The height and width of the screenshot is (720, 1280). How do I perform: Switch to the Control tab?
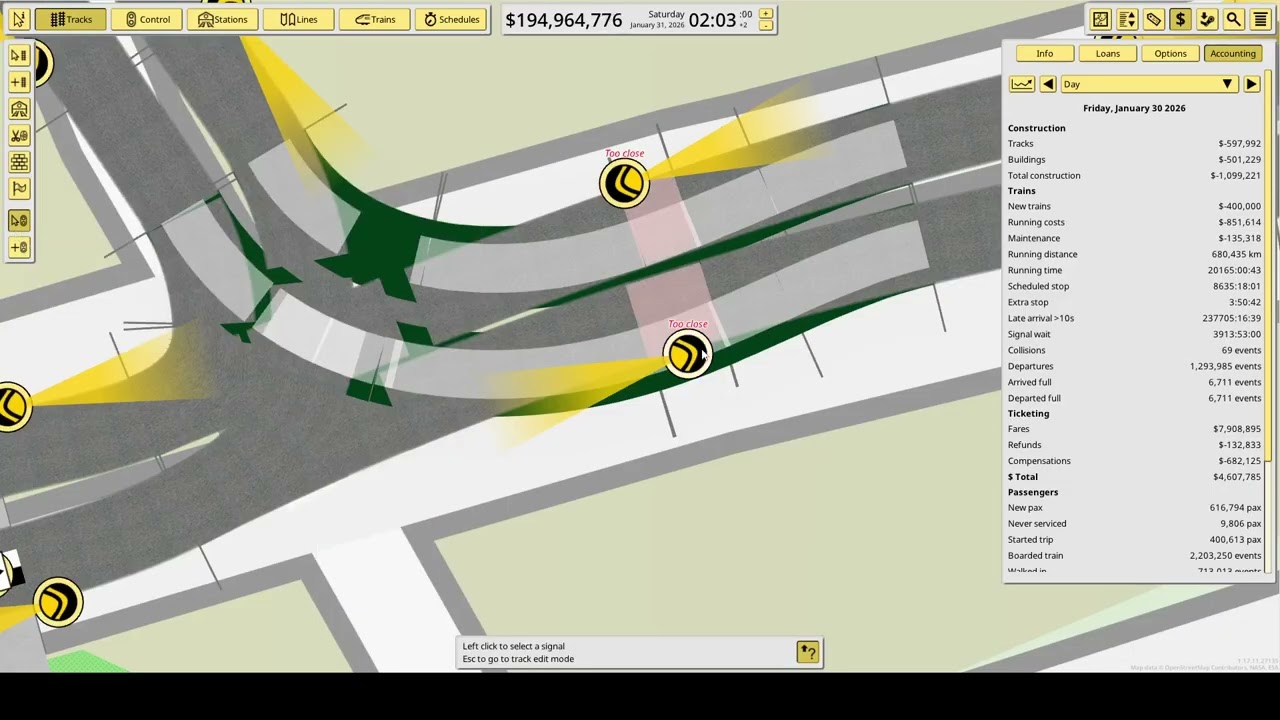coord(147,19)
